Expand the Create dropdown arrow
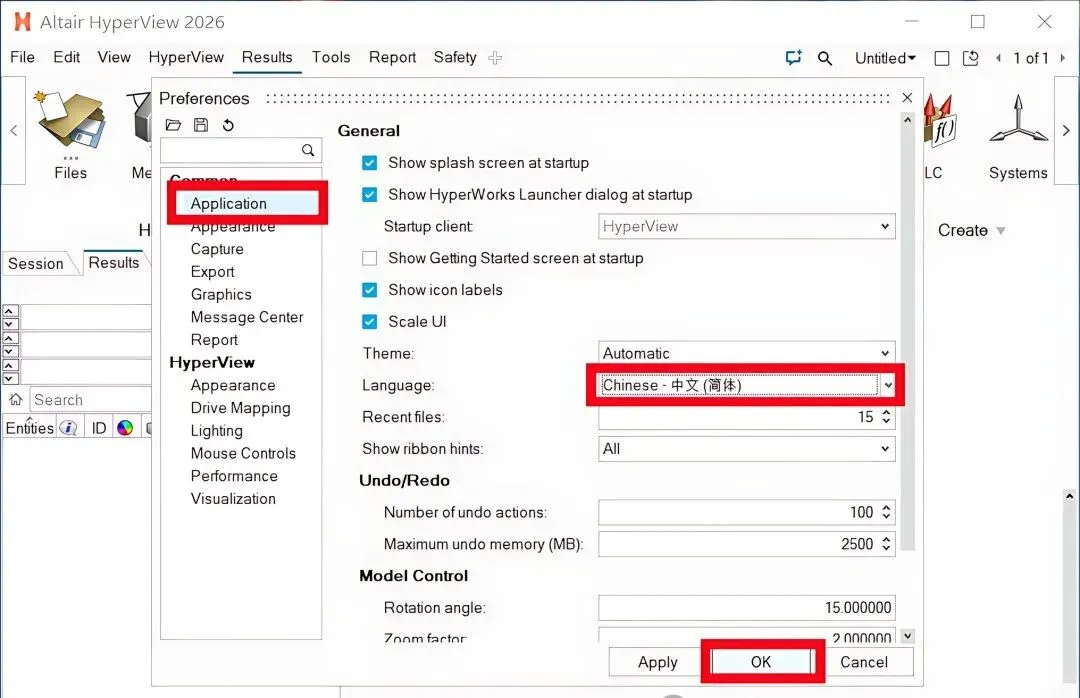This screenshot has width=1080, height=698. 1001,231
